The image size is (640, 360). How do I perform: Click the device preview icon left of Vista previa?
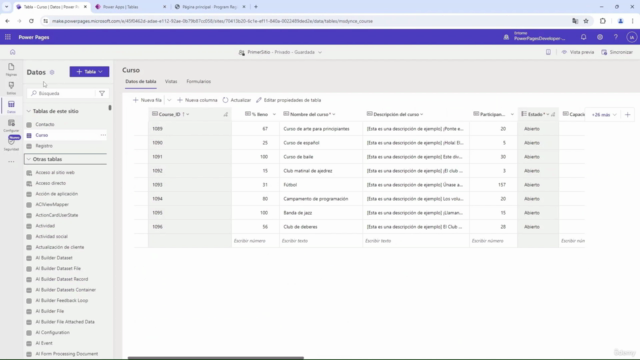pos(548,52)
